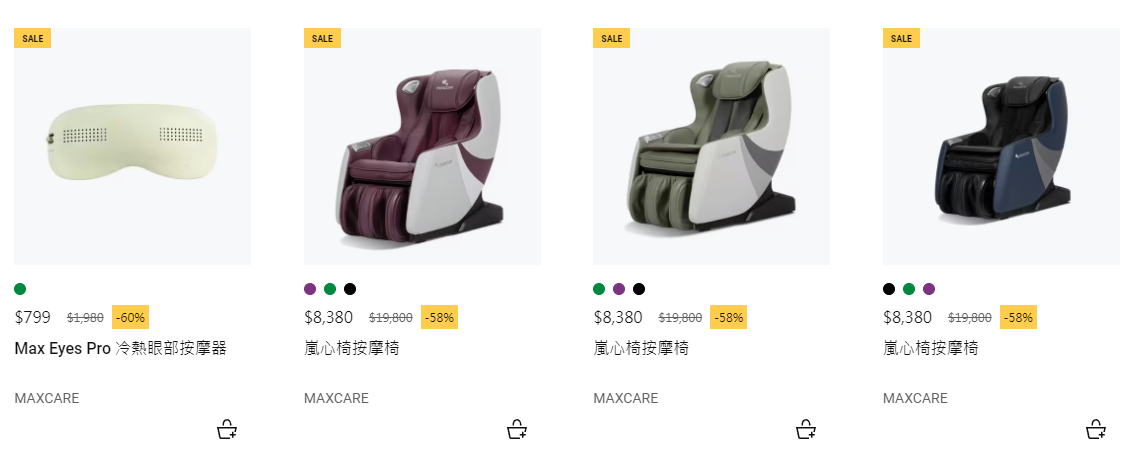Open the purple massage chair image
Image resolution: width=1130 pixels, height=469 pixels.
[422, 146]
